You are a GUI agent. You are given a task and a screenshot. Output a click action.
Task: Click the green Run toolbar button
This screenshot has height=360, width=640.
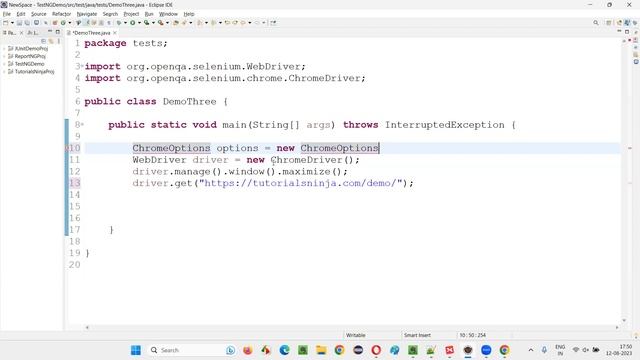[x=133, y=23]
